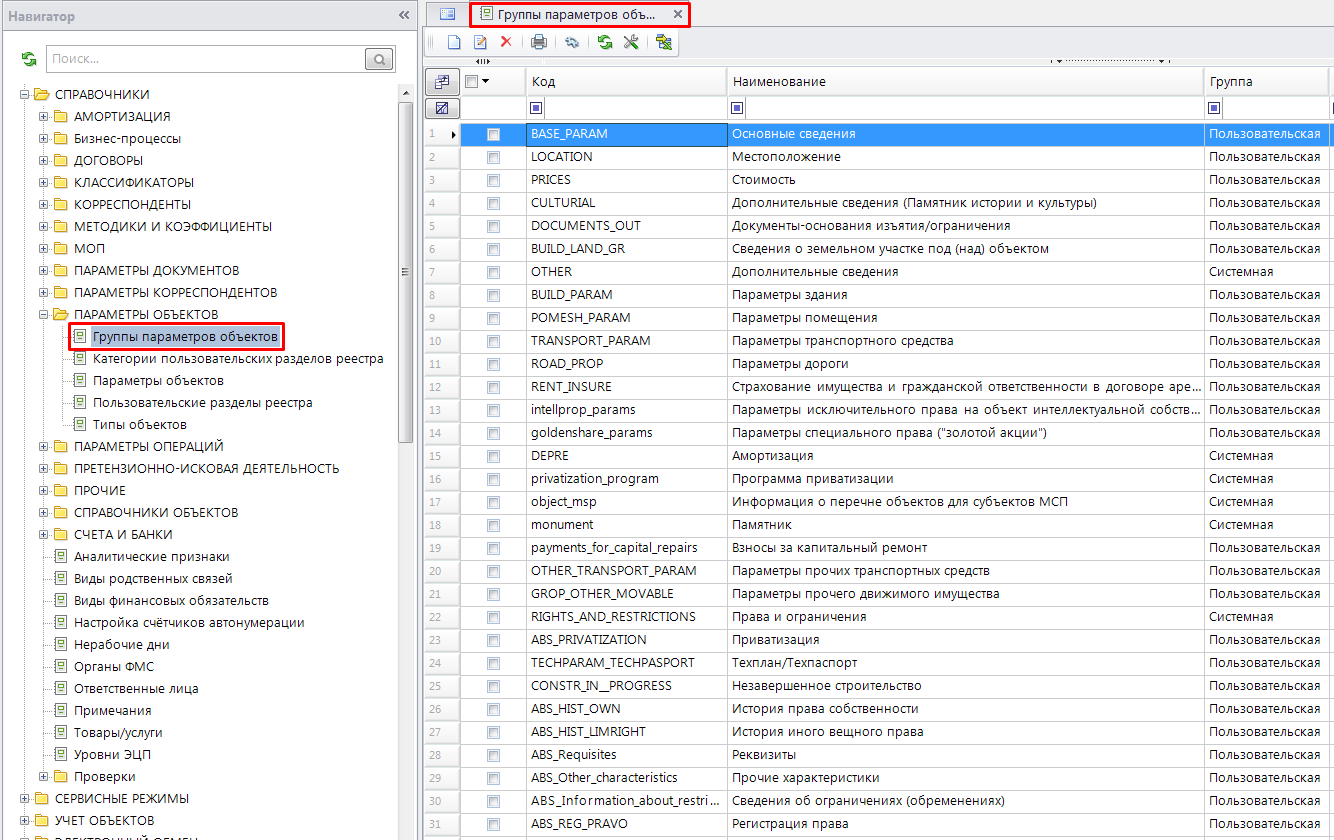The width and height of the screenshot is (1334, 840).
Task: Close the Группы параметров объ... tab
Action: pyautogui.click(x=678, y=14)
